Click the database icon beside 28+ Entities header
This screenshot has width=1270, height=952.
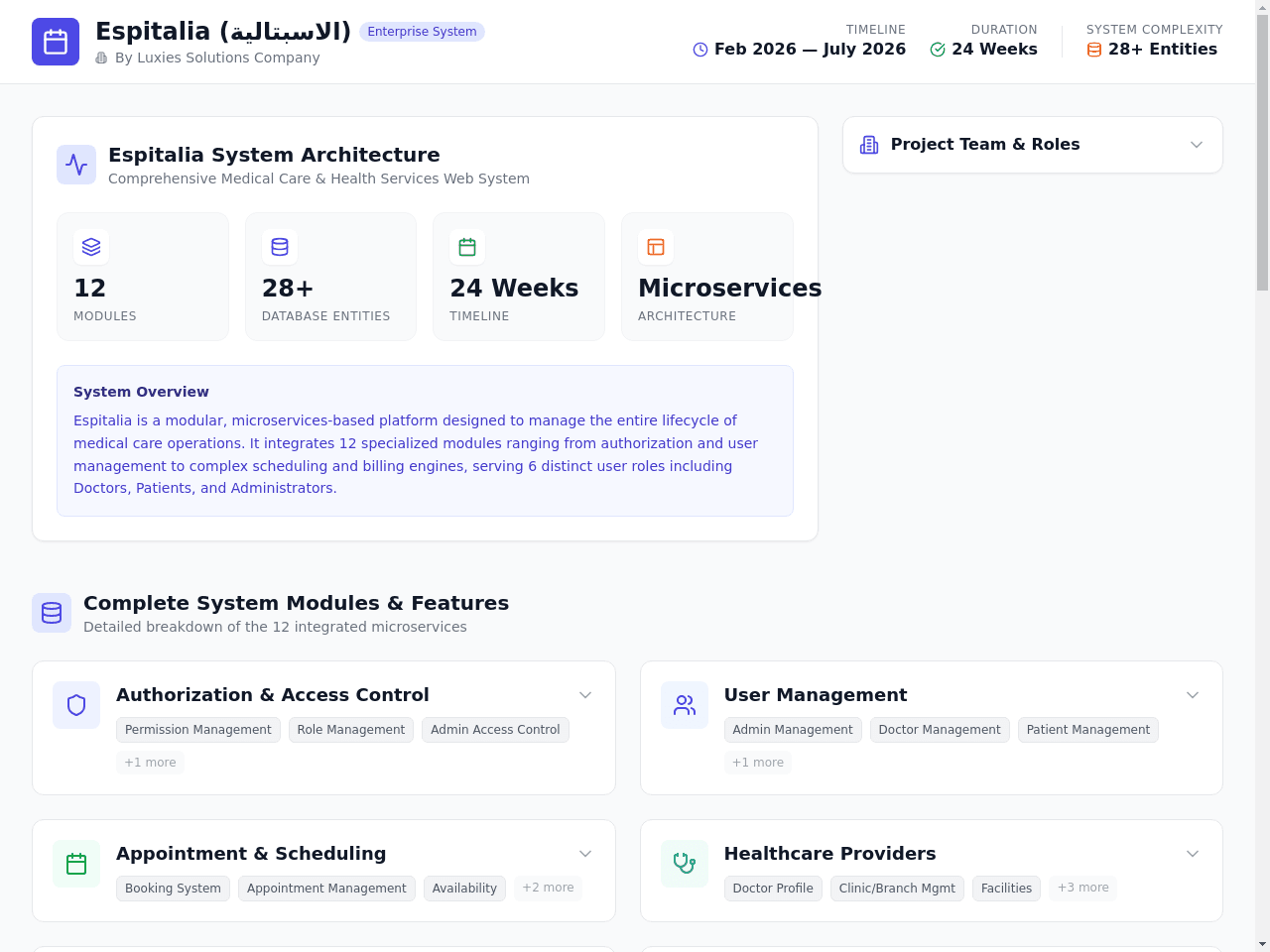click(x=1094, y=50)
